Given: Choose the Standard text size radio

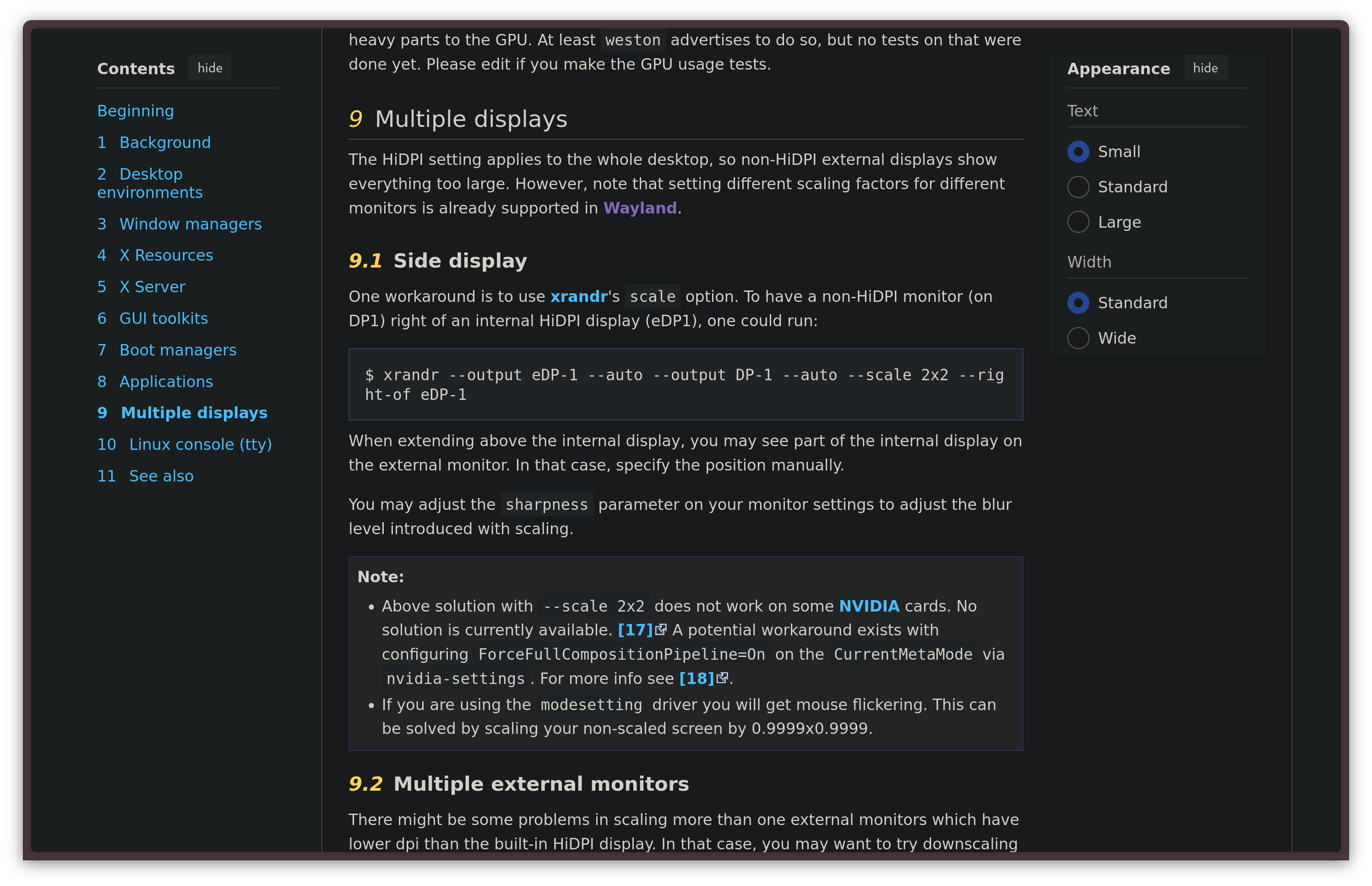Looking at the screenshot, I should tap(1078, 187).
